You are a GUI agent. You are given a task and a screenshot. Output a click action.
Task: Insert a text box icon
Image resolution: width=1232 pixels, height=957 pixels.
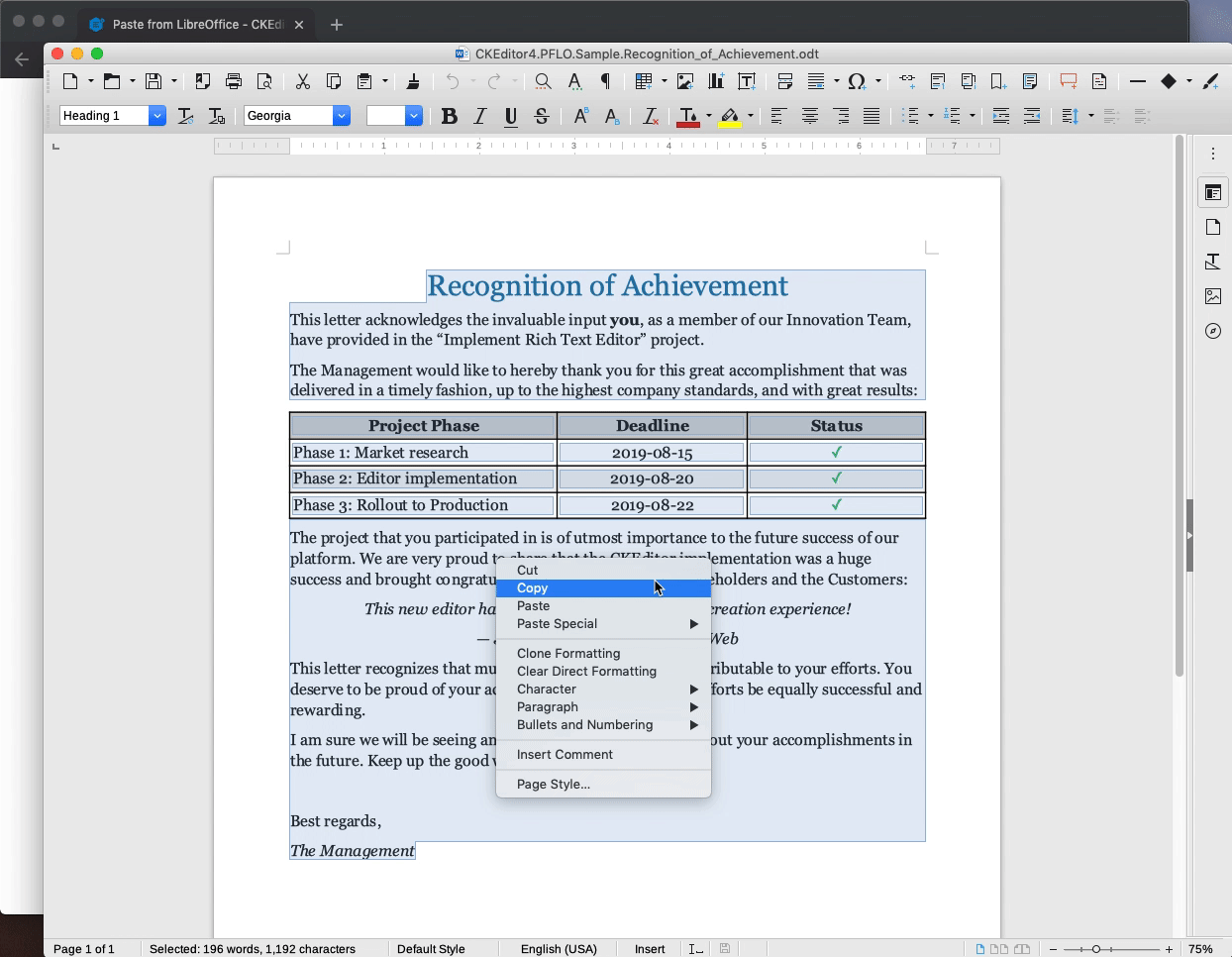[x=747, y=81]
